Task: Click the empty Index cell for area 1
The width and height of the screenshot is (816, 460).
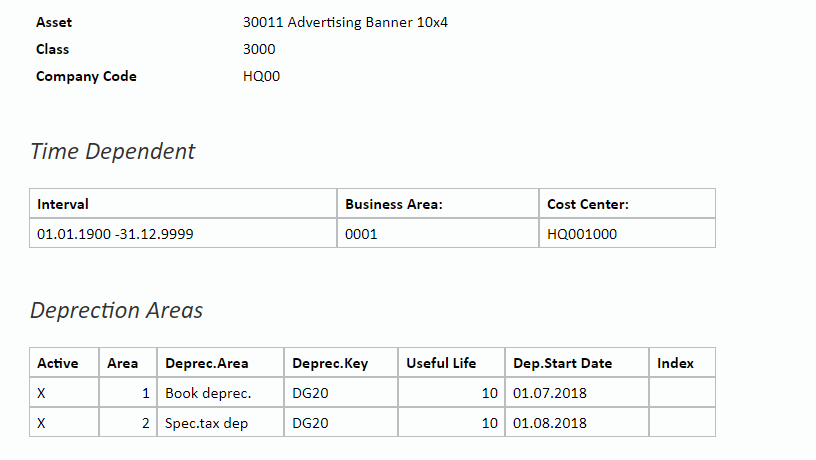Action: pos(682,392)
